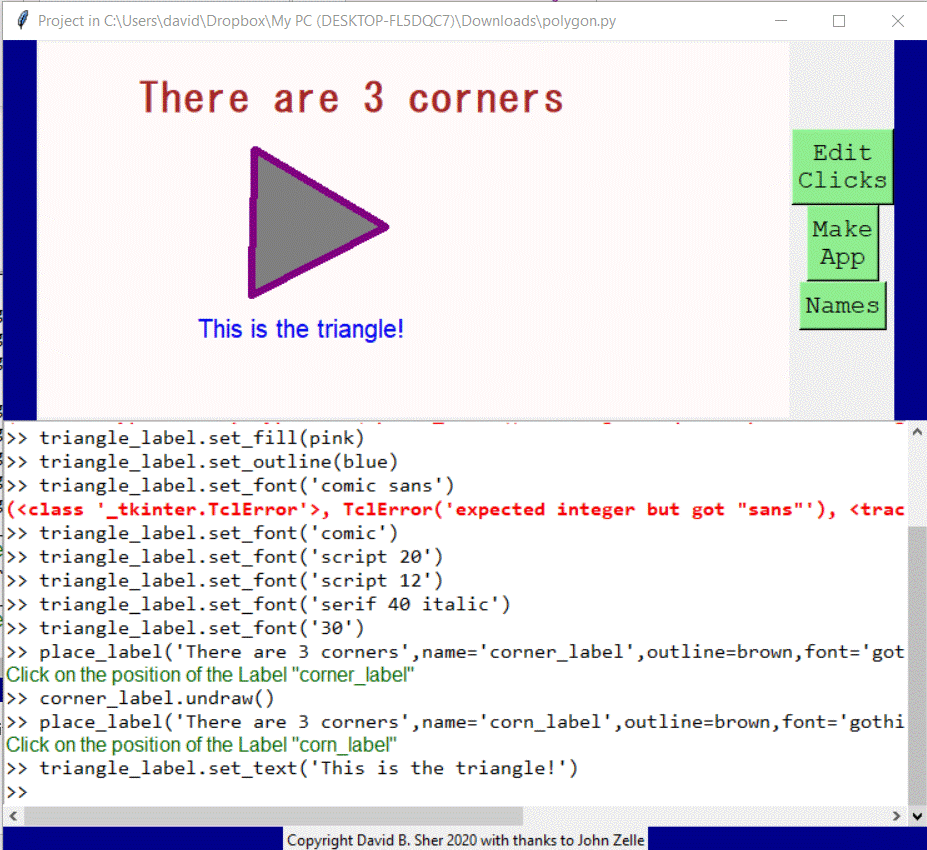This screenshot has height=850, width=927.
Task: Click the 'There are 3 corners' label
Action: click(351, 98)
